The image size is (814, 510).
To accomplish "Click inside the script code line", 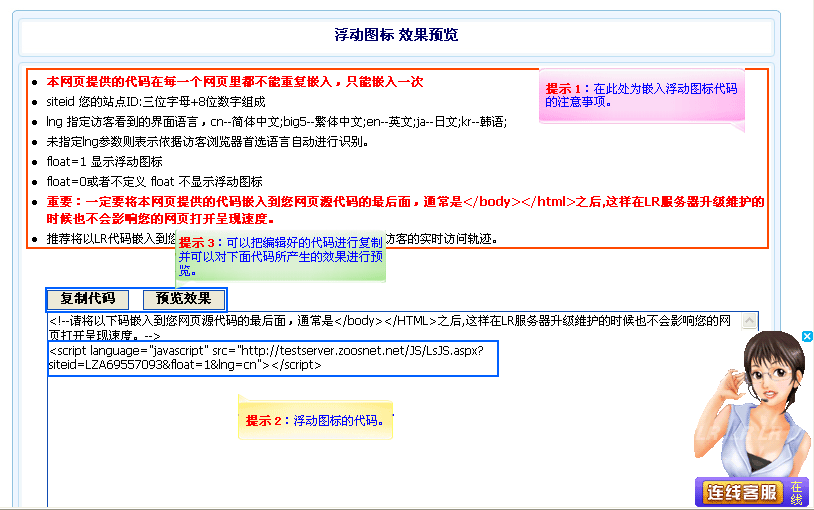I will point(270,358).
